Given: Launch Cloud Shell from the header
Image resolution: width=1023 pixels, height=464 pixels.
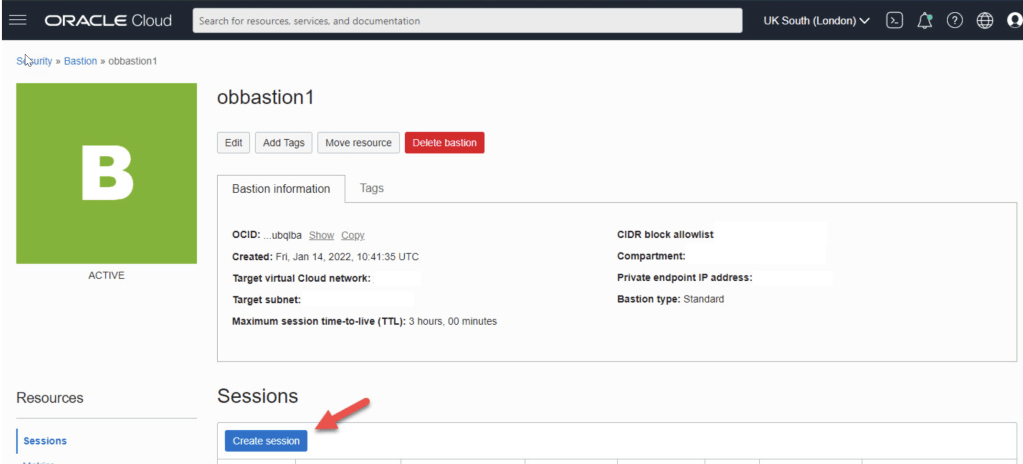Looking at the screenshot, I should pos(895,20).
